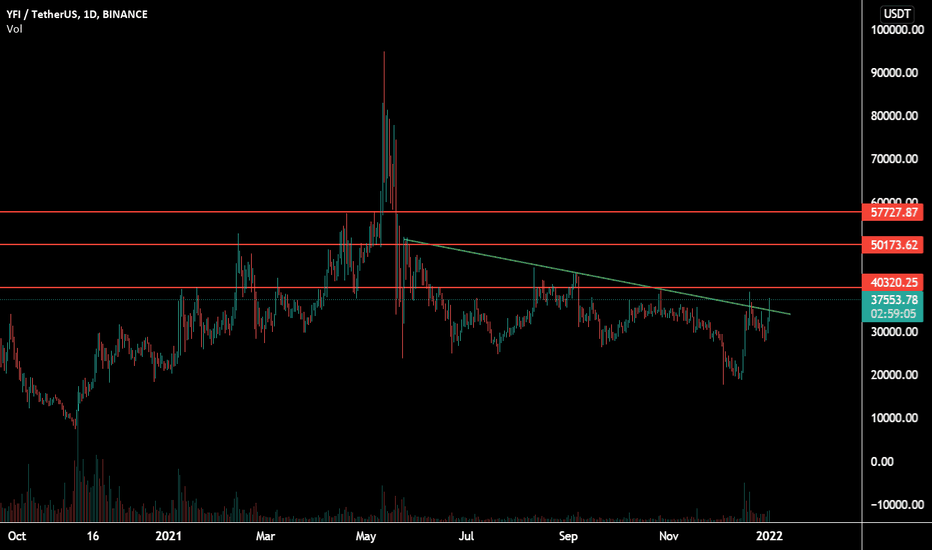Image resolution: width=932 pixels, height=550 pixels.
Task: Click the 0.00 price axis label
Action: pos(882,461)
